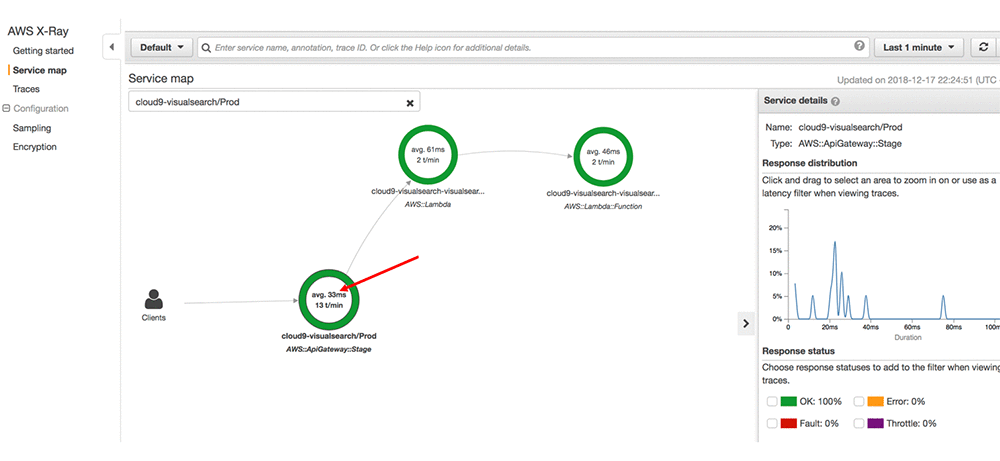
Task: Click the AWS::Lambda::Function type label
Action: (x=603, y=206)
